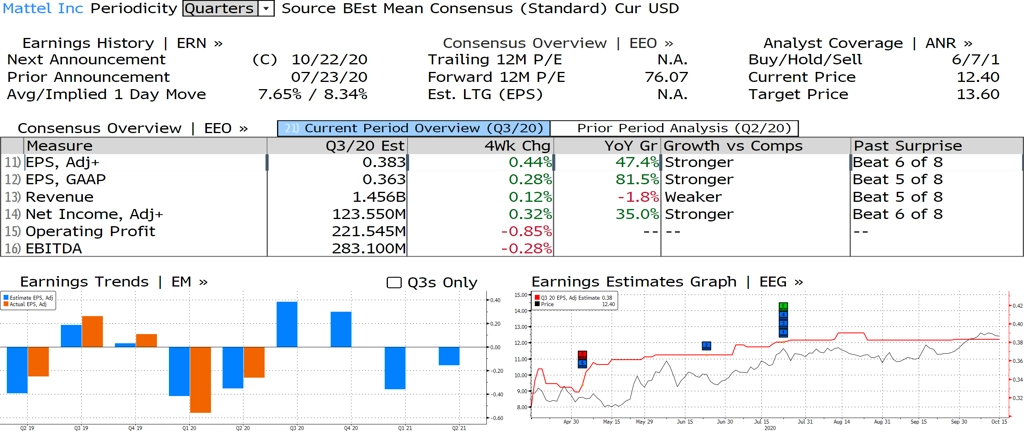Select Net Income, Adj+ measure row
The width and height of the screenshot is (1024, 434).
[x=512, y=214]
